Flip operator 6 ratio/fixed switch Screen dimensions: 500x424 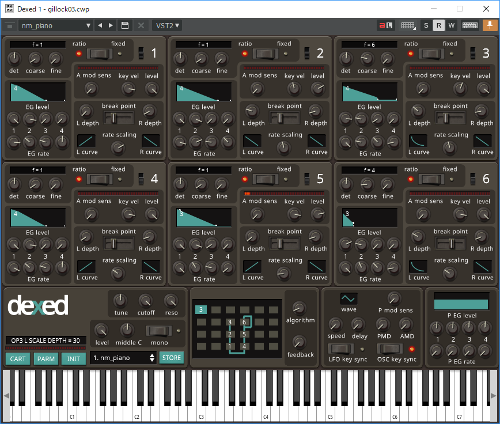coord(432,179)
